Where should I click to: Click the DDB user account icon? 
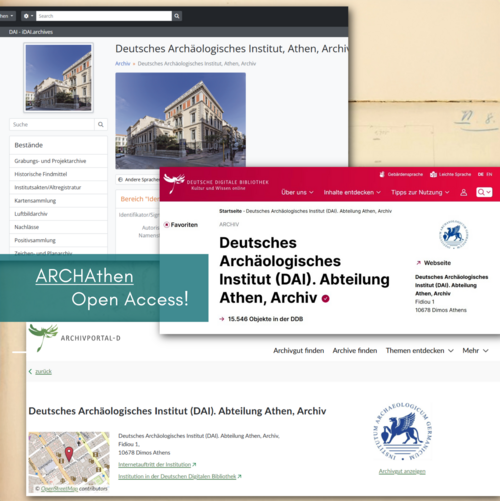pos(463,192)
